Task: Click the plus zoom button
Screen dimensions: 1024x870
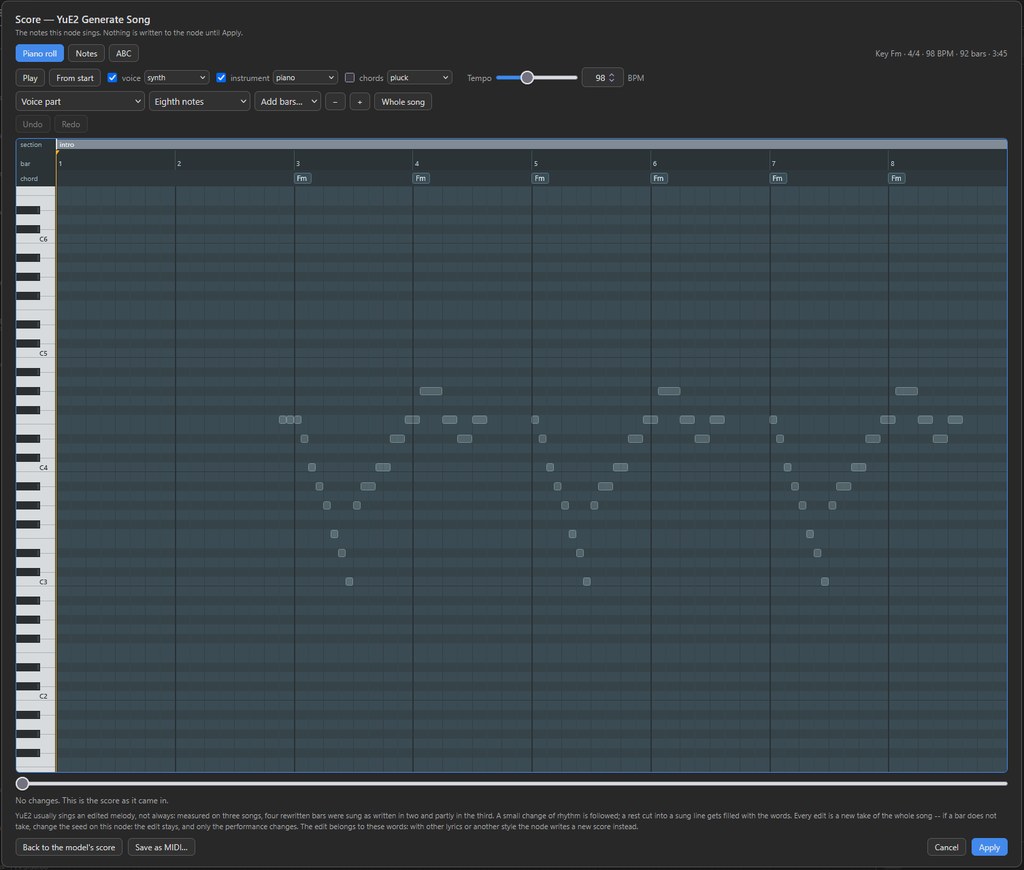Action: [360, 102]
